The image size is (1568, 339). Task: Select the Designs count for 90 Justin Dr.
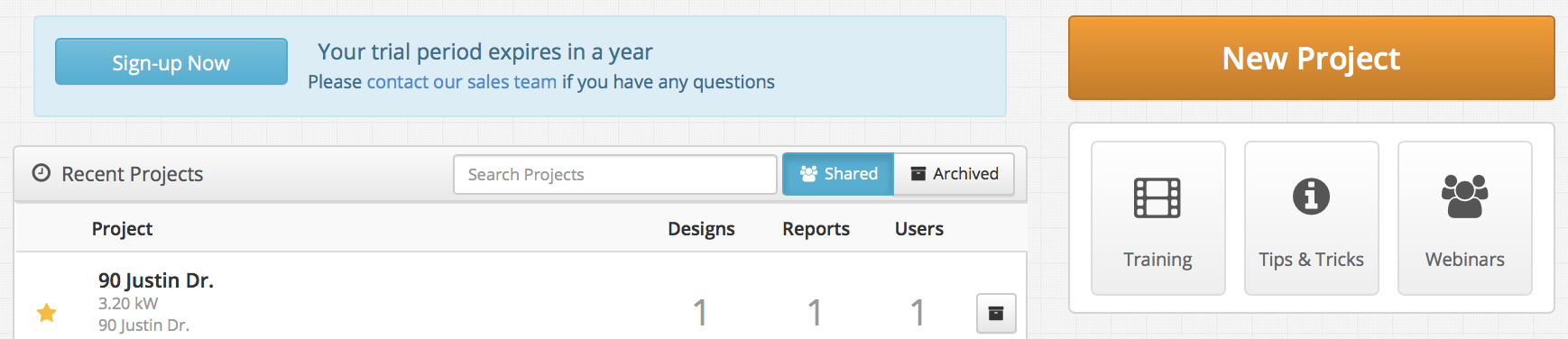(x=700, y=313)
